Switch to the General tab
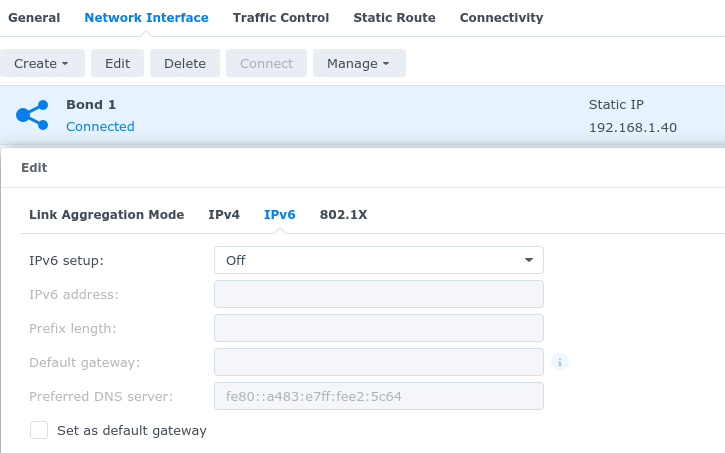725x453 pixels. tap(34, 18)
